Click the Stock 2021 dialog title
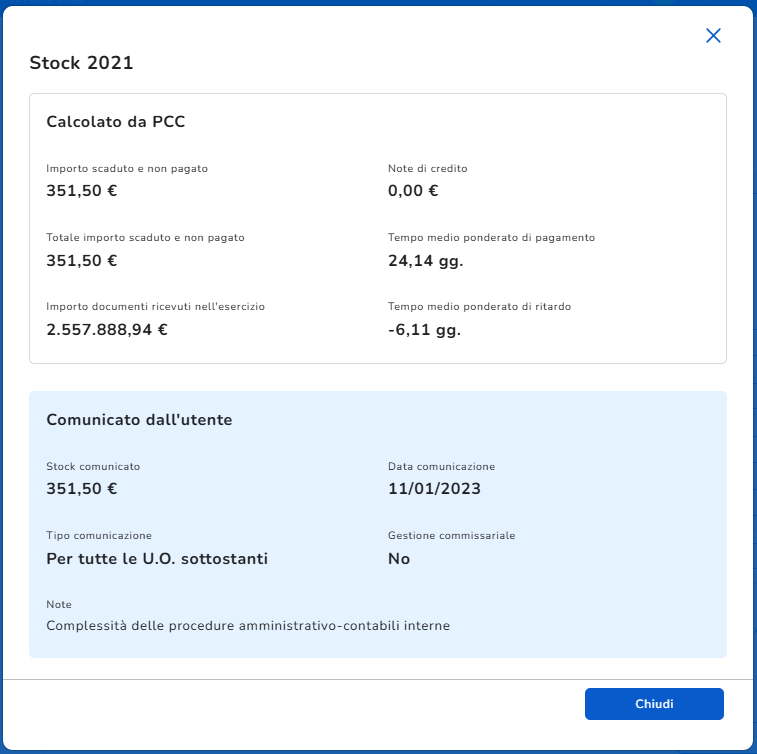The width and height of the screenshot is (757, 754). point(82,63)
